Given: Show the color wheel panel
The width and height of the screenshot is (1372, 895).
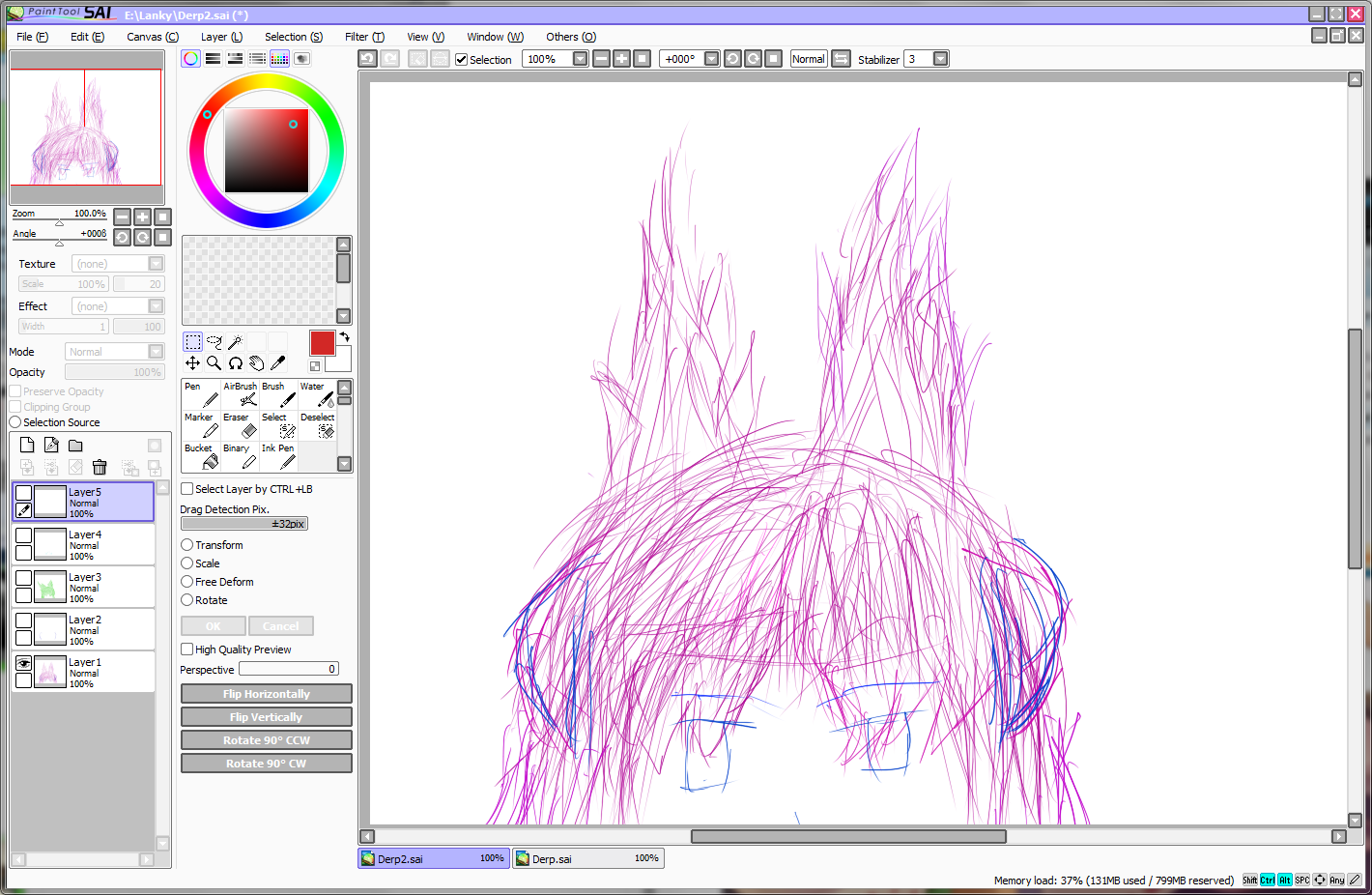Looking at the screenshot, I should [191, 59].
